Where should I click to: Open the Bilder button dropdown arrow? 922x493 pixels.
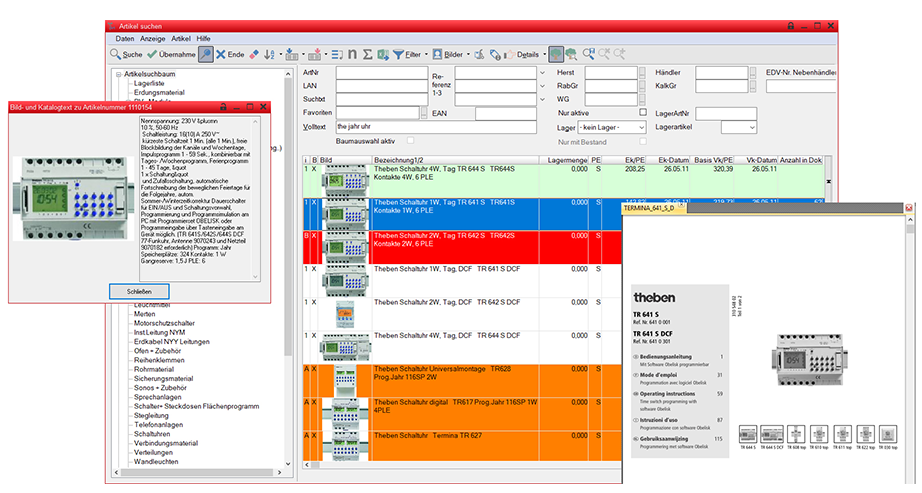468,55
